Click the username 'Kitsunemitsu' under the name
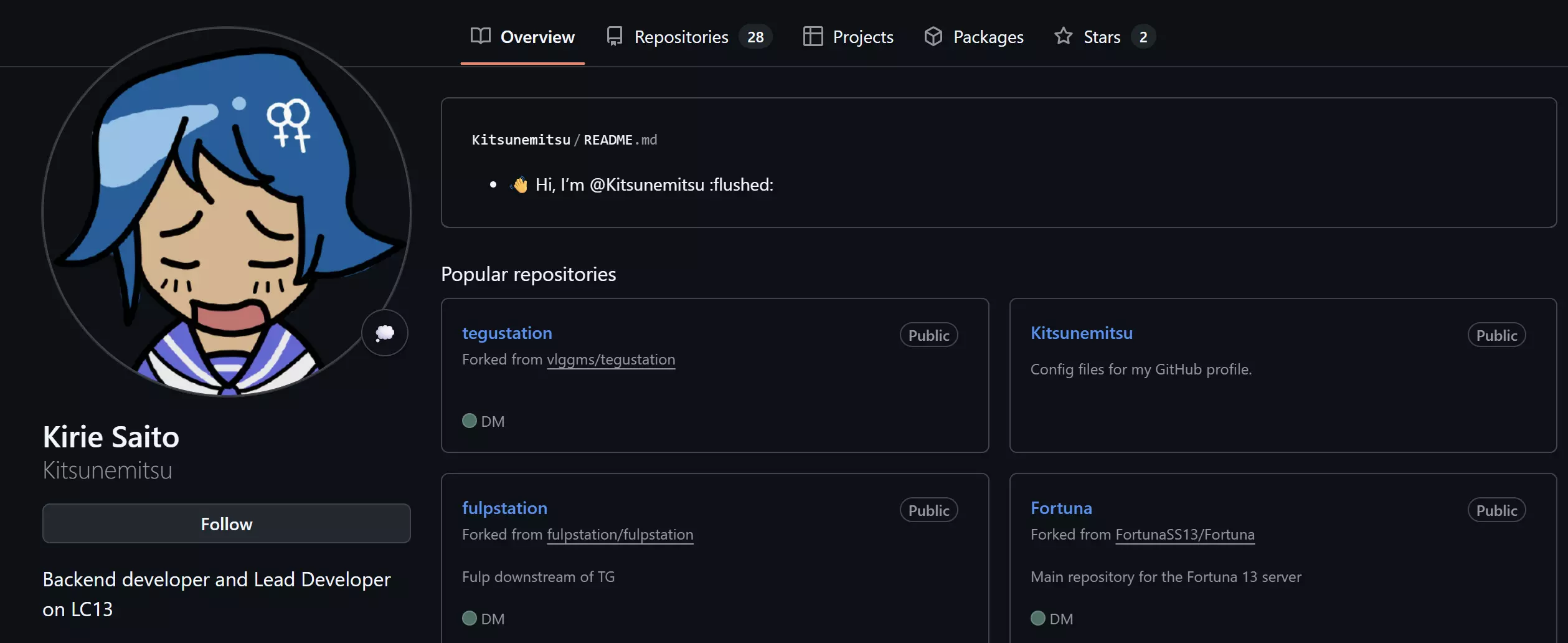The height and width of the screenshot is (643, 1568). pos(108,470)
